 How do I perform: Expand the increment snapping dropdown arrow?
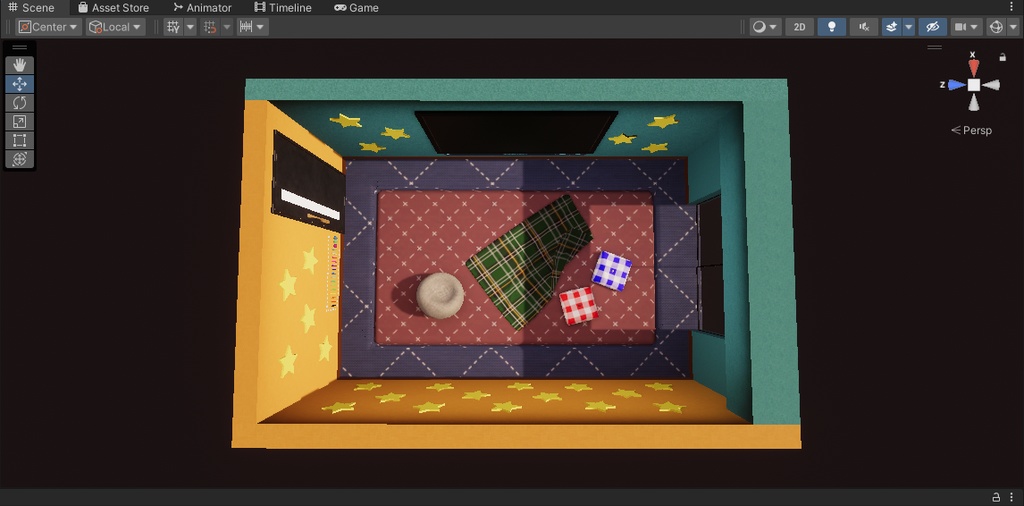pyautogui.click(x=261, y=27)
